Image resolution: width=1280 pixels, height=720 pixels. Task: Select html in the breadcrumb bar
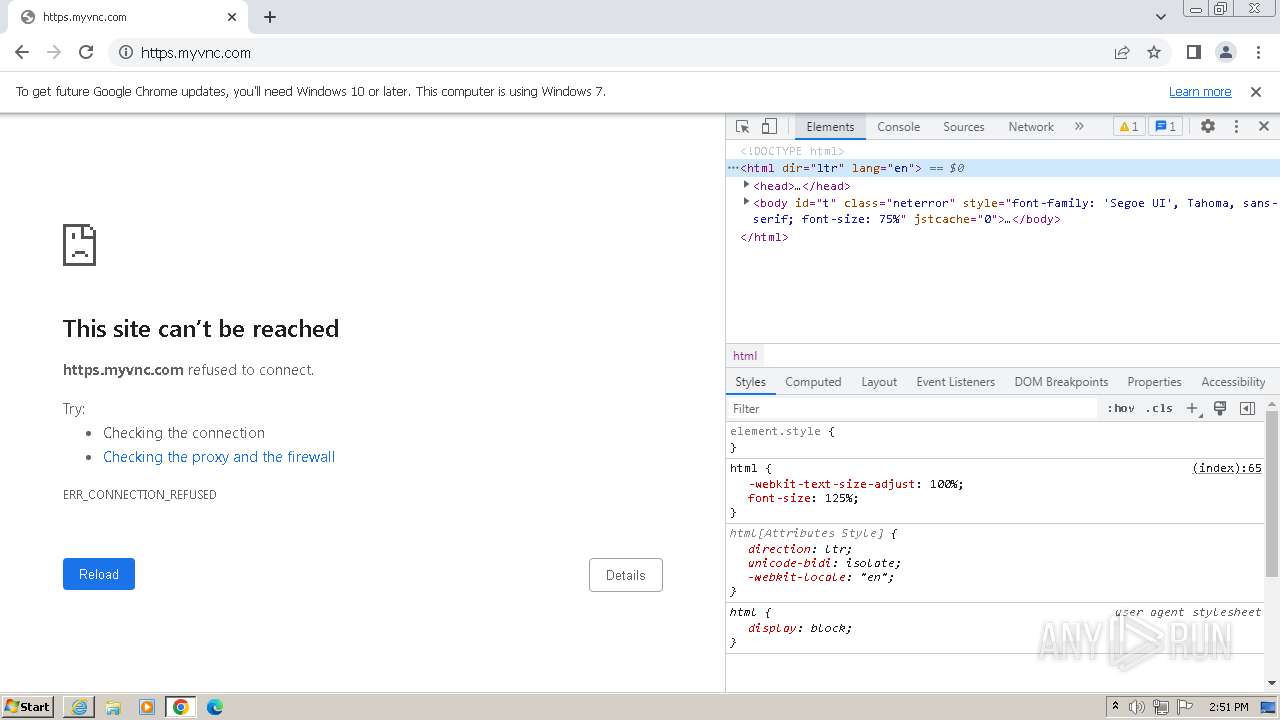745,356
